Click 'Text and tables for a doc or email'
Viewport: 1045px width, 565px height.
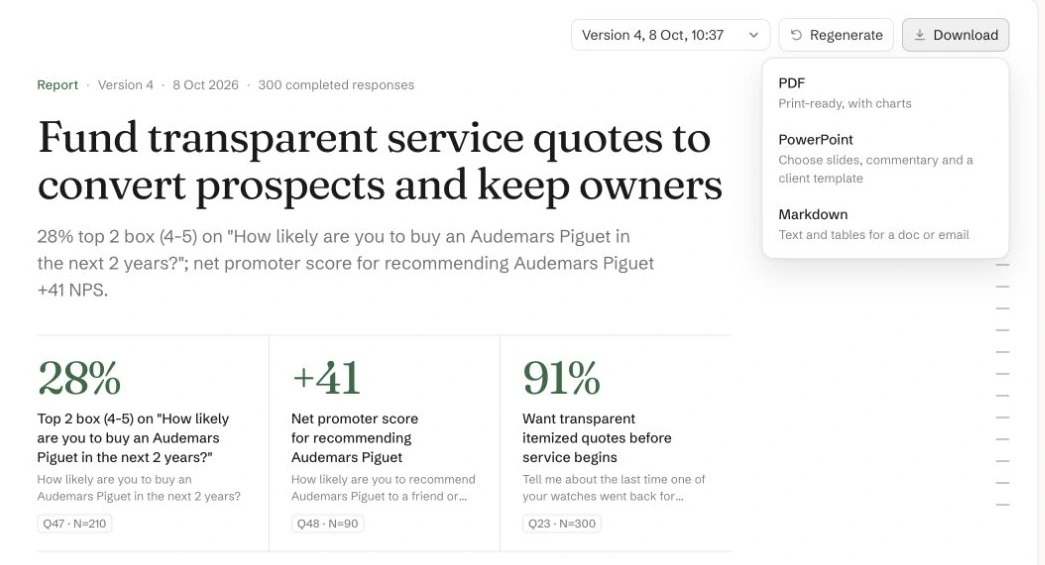pyautogui.click(x=874, y=235)
